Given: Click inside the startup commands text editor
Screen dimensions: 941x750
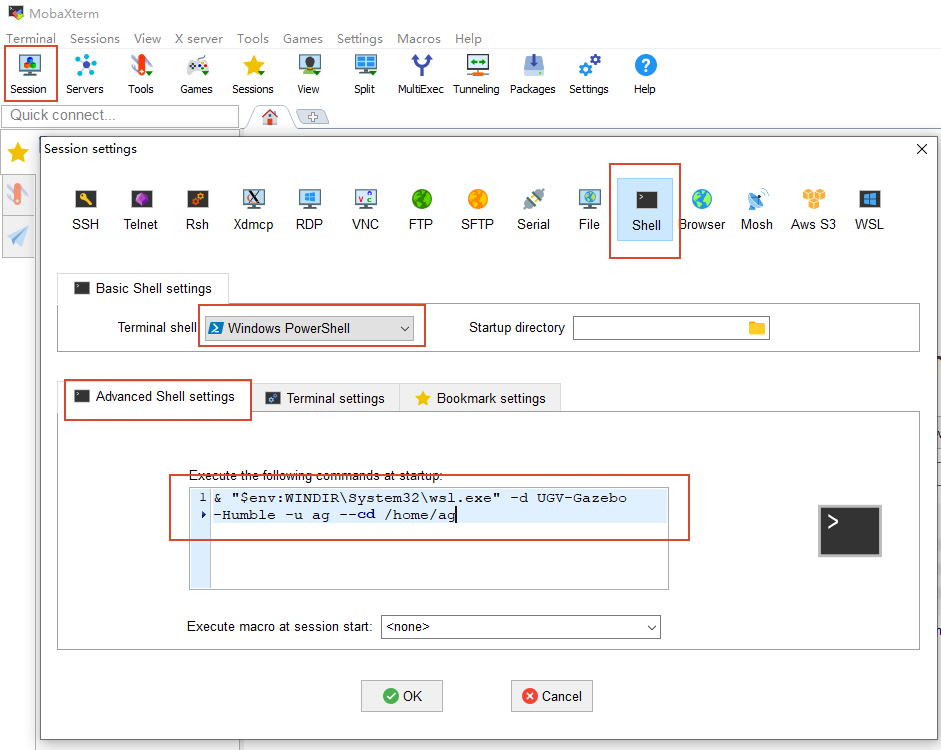Looking at the screenshot, I should (x=429, y=538).
